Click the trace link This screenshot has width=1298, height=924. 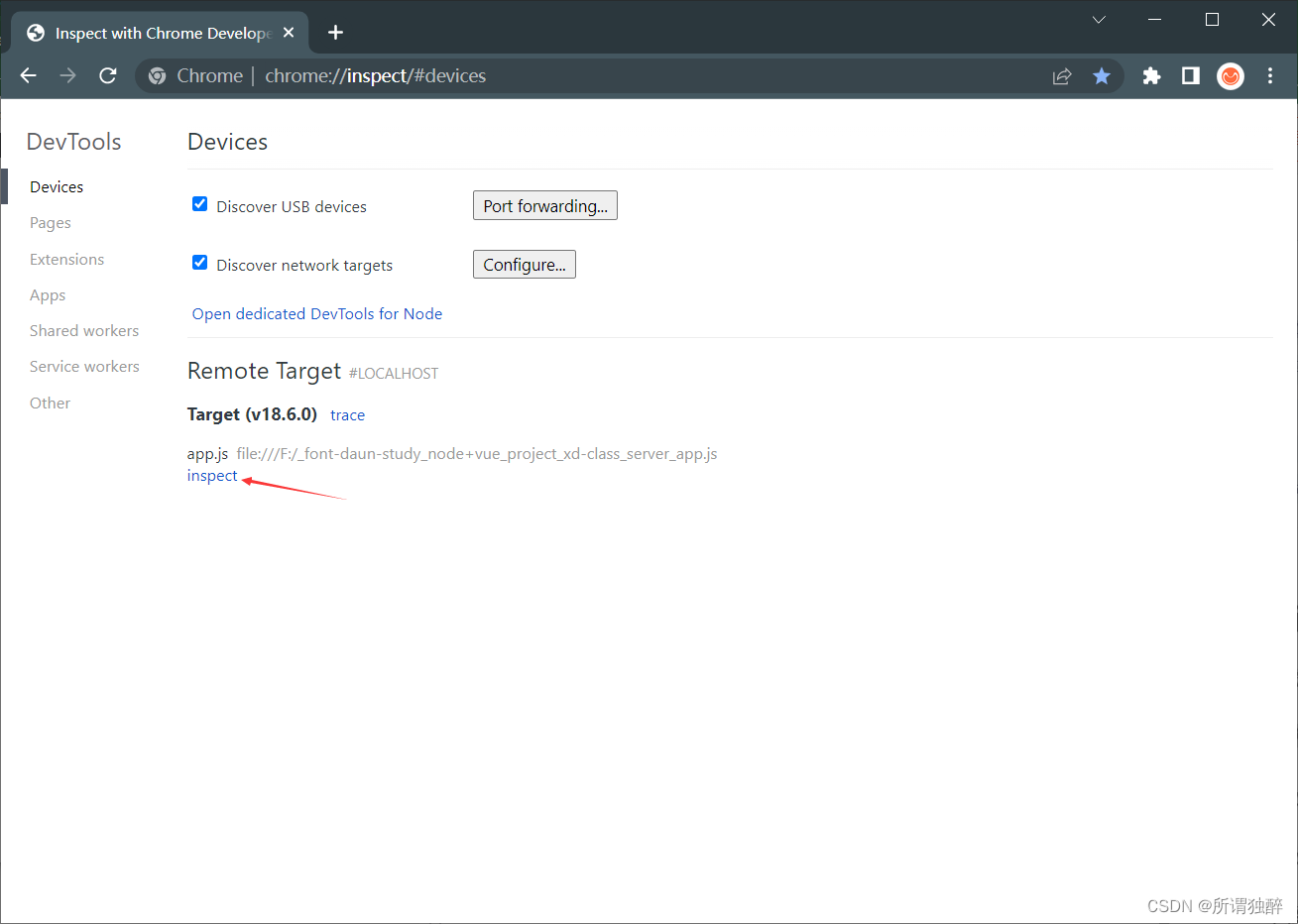pyautogui.click(x=347, y=414)
